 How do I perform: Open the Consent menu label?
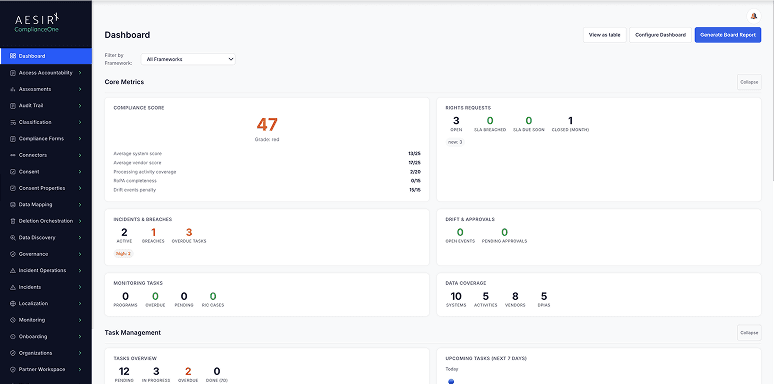coord(29,172)
